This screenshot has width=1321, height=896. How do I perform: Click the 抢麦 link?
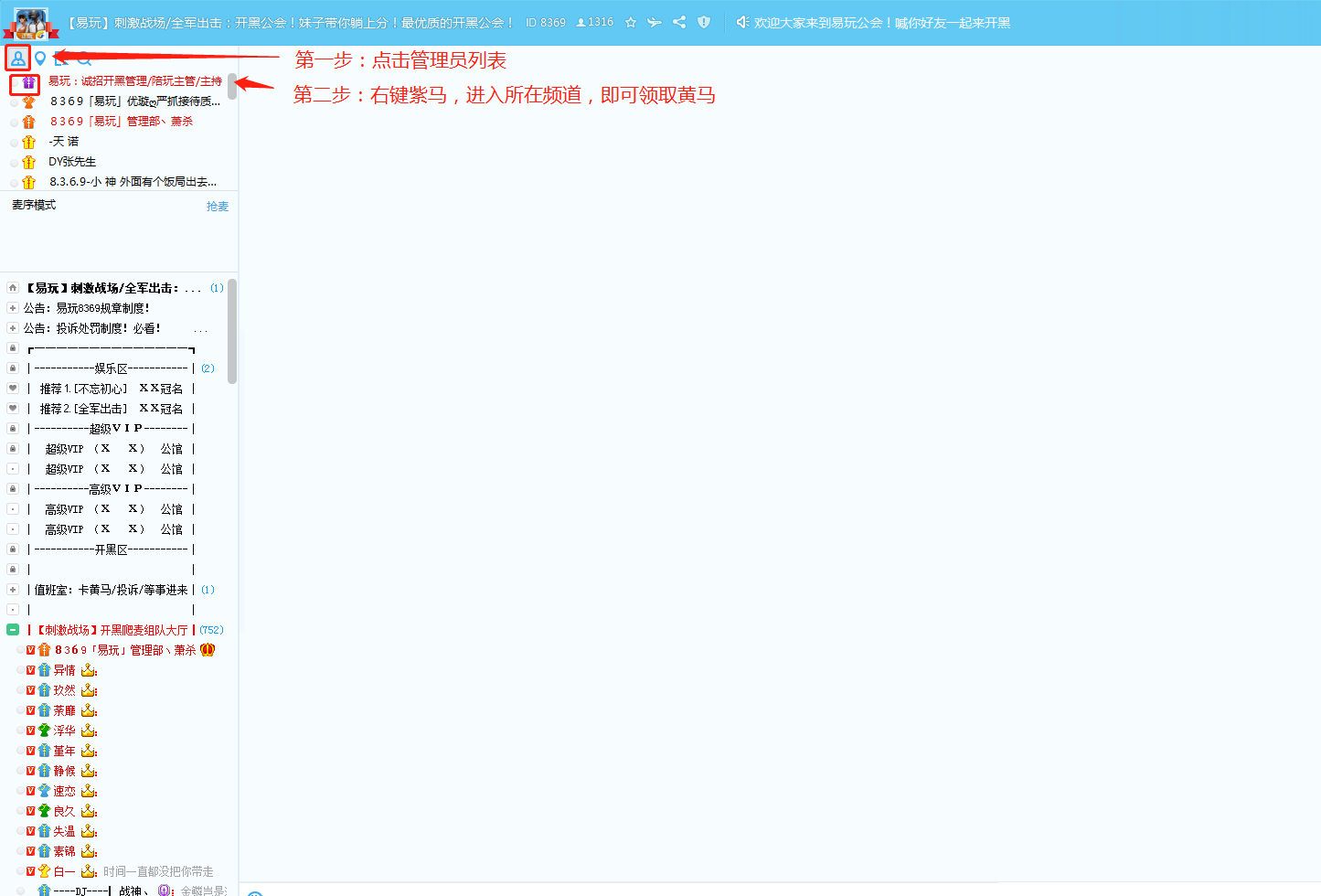point(218,207)
